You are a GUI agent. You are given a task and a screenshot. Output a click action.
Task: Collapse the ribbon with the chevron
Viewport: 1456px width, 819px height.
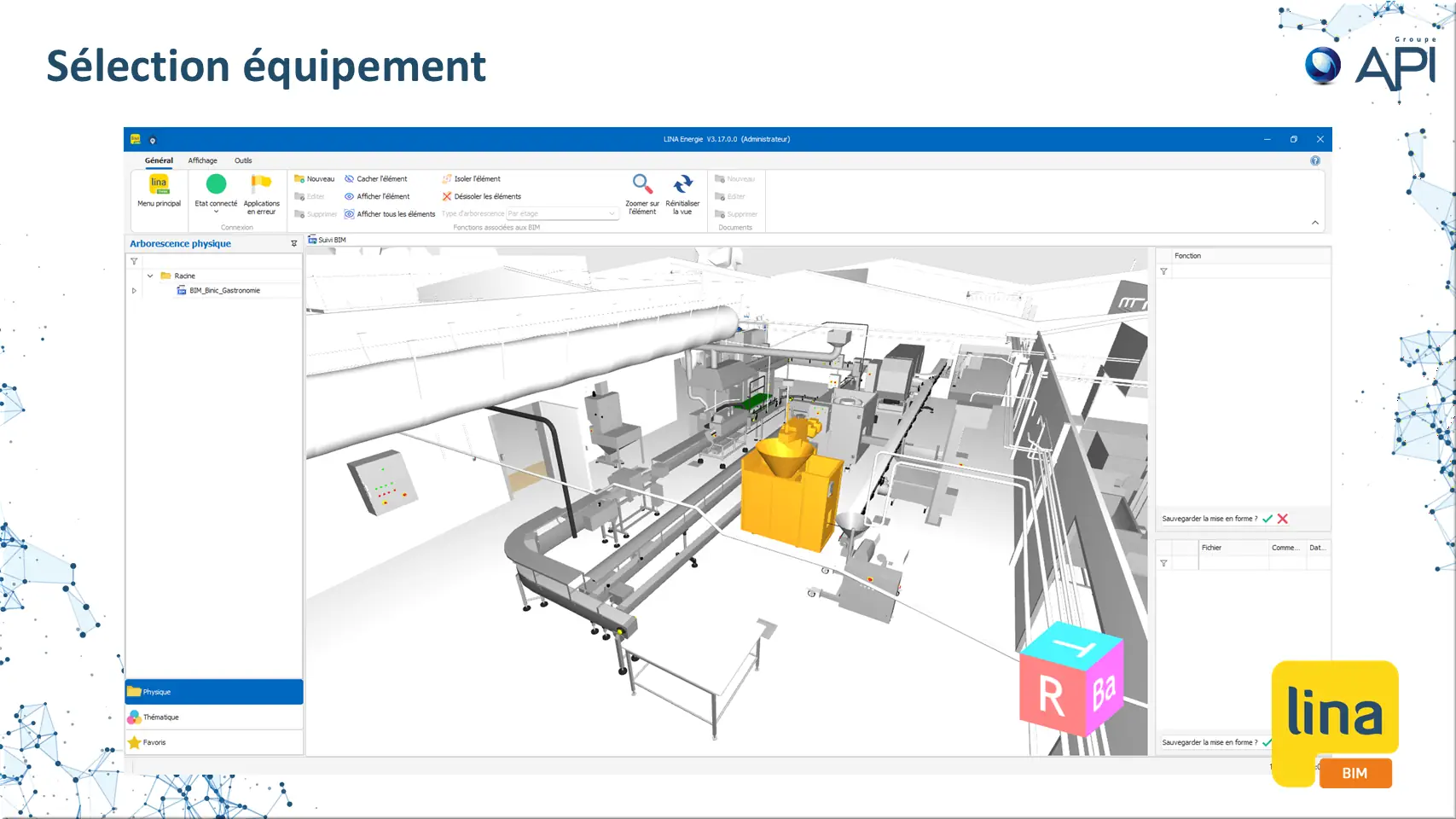click(x=1315, y=223)
